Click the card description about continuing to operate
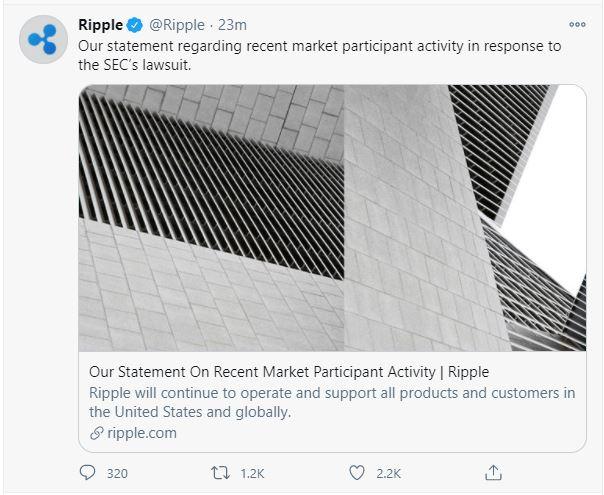The height and width of the screenshot is (495, 604). [331, 402]
